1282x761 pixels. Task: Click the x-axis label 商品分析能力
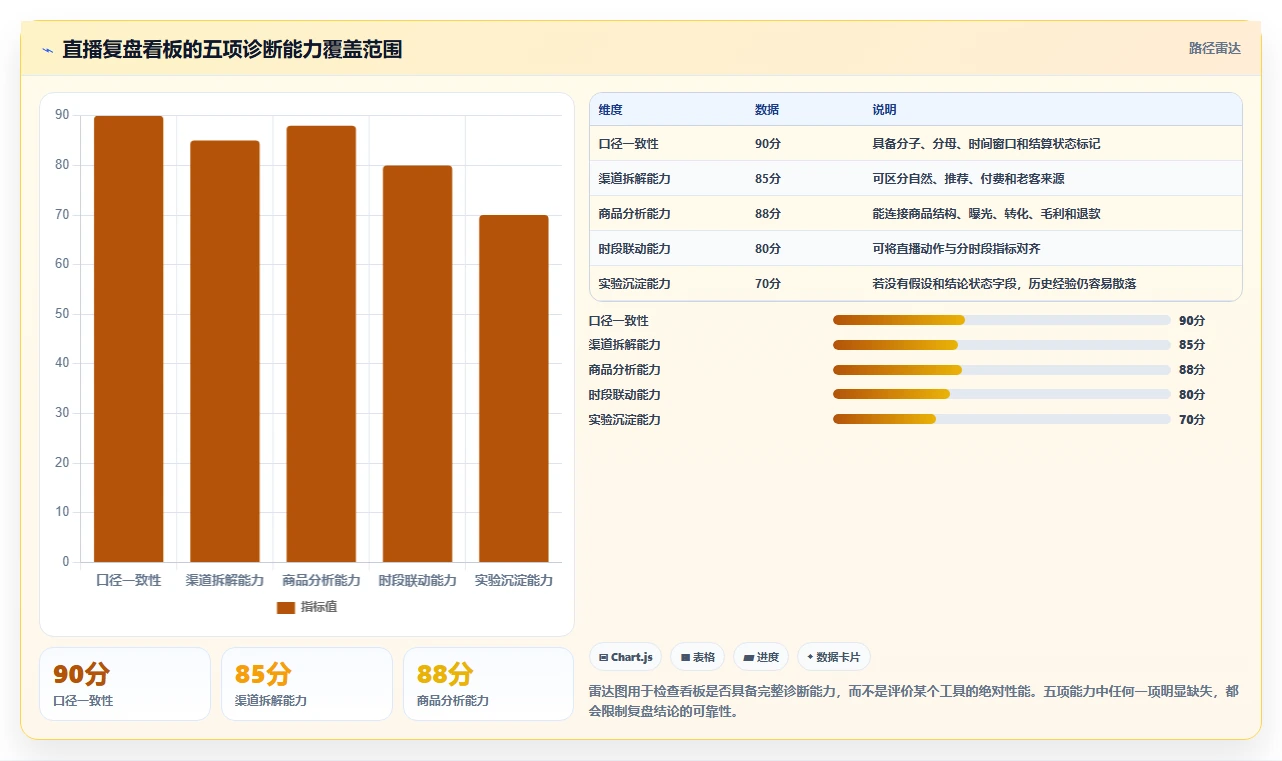pyautogui.click(x=321, y=580)
